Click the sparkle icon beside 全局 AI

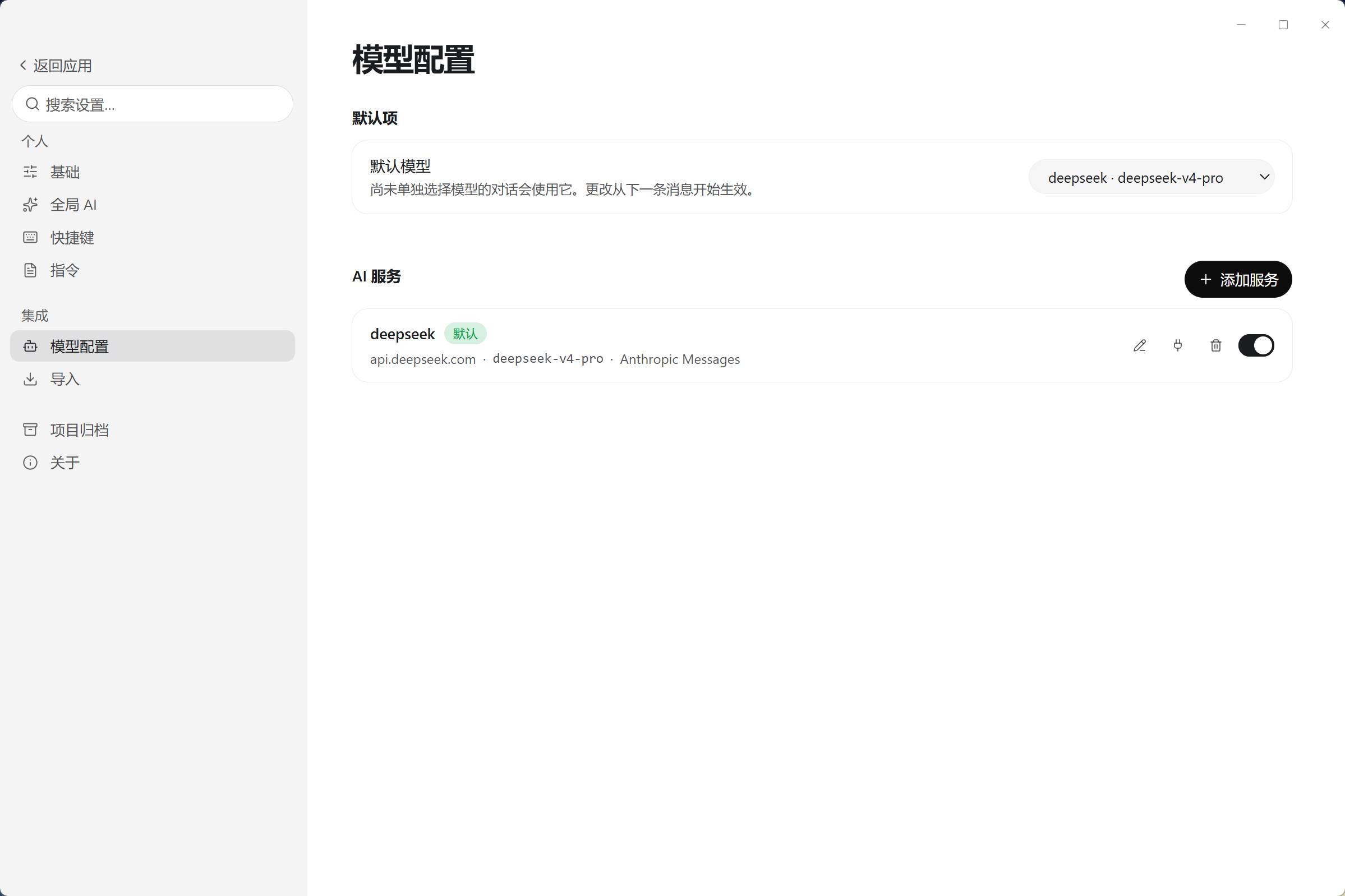coord(30,205)
